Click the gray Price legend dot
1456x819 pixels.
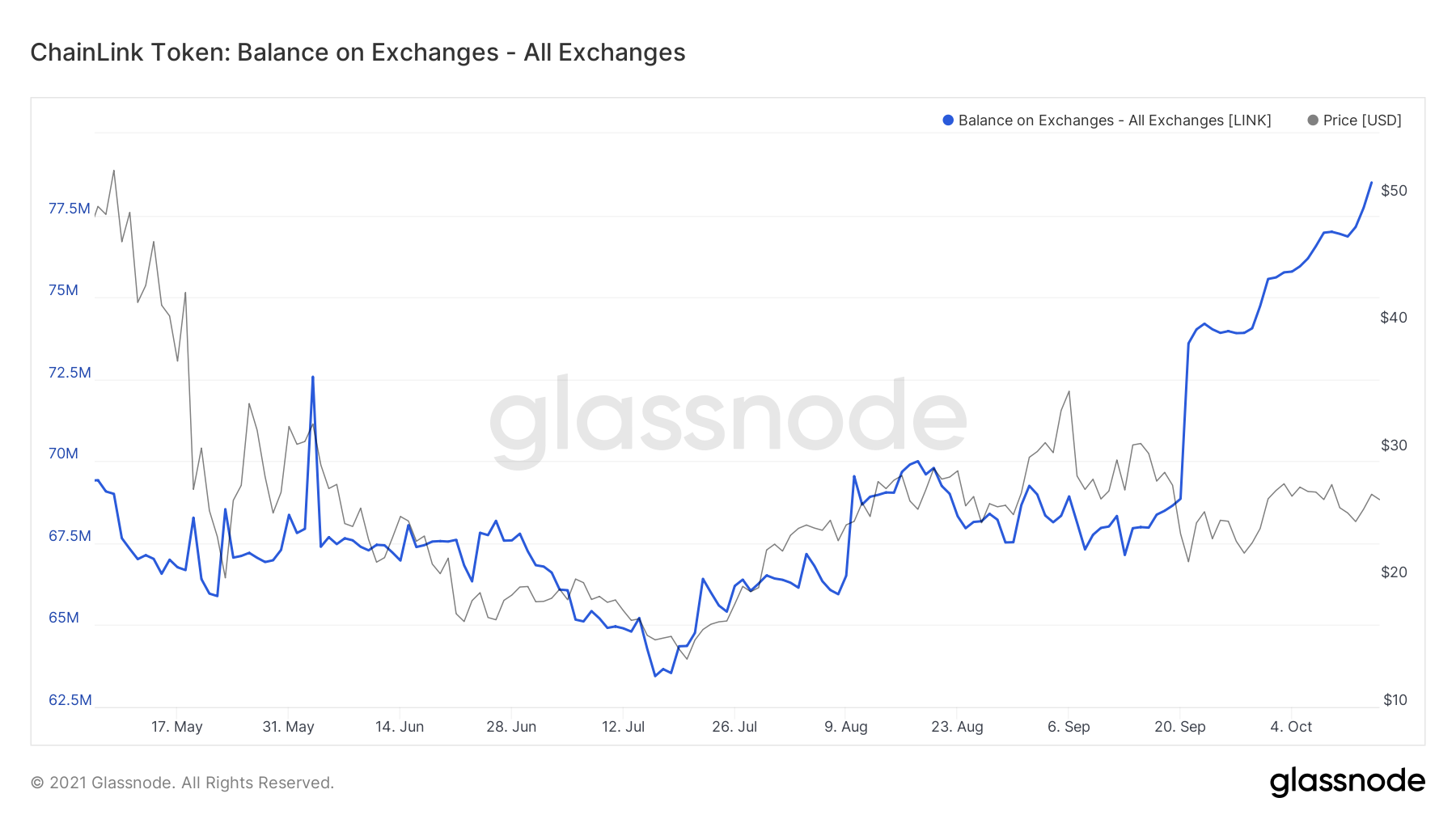(x=1313, y=120)
